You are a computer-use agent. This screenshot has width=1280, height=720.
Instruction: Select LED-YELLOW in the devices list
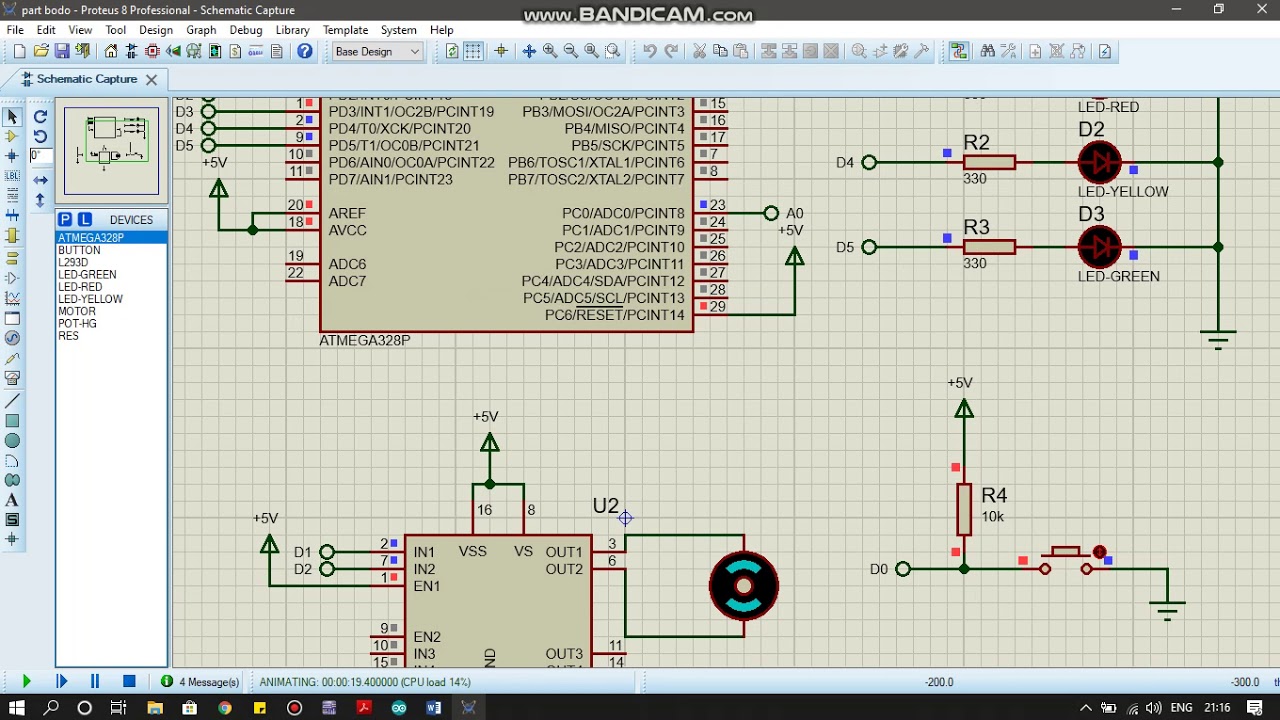point(90,299)
